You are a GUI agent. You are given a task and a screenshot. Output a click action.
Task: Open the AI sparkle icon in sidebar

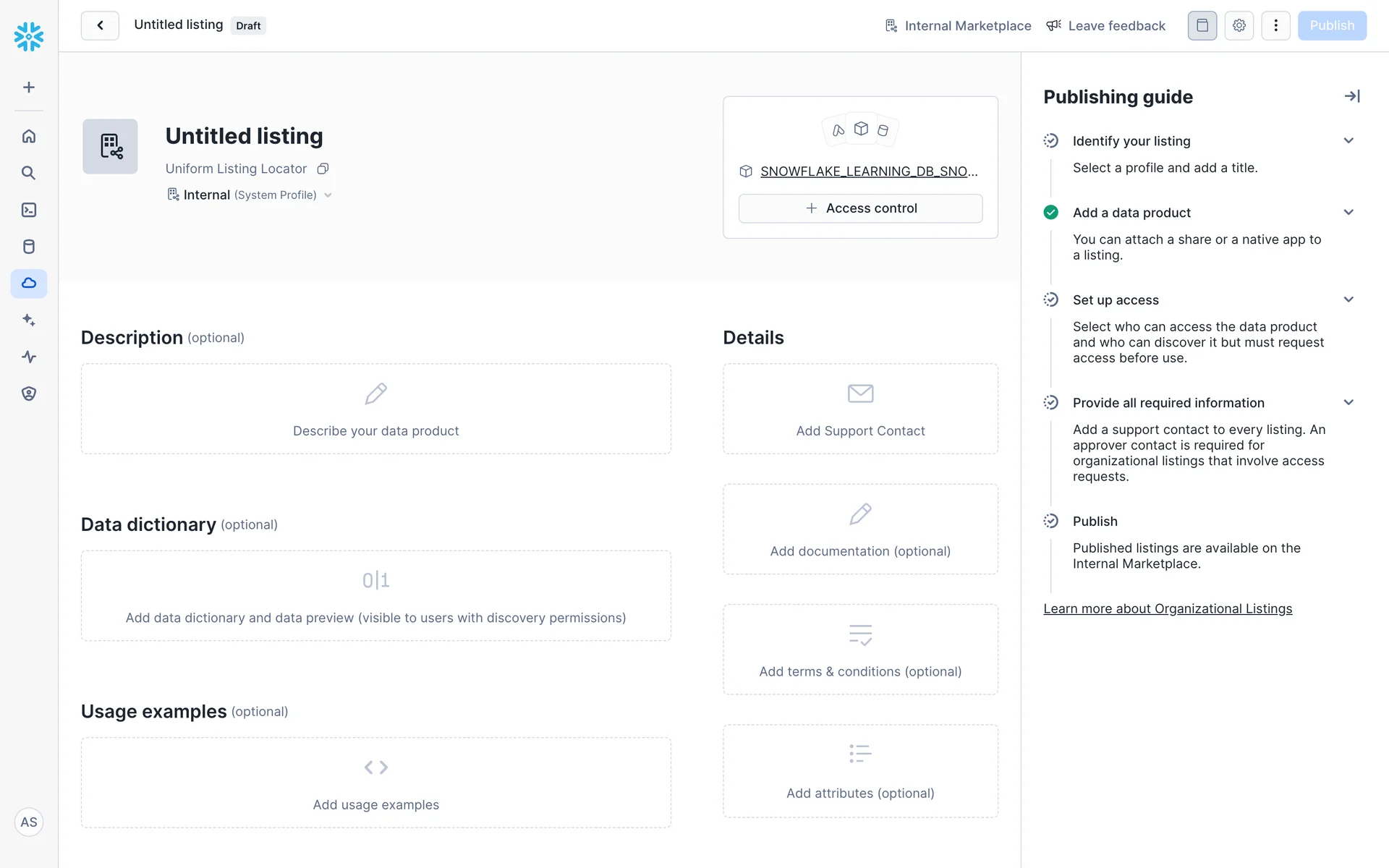(x=29, y=320)
